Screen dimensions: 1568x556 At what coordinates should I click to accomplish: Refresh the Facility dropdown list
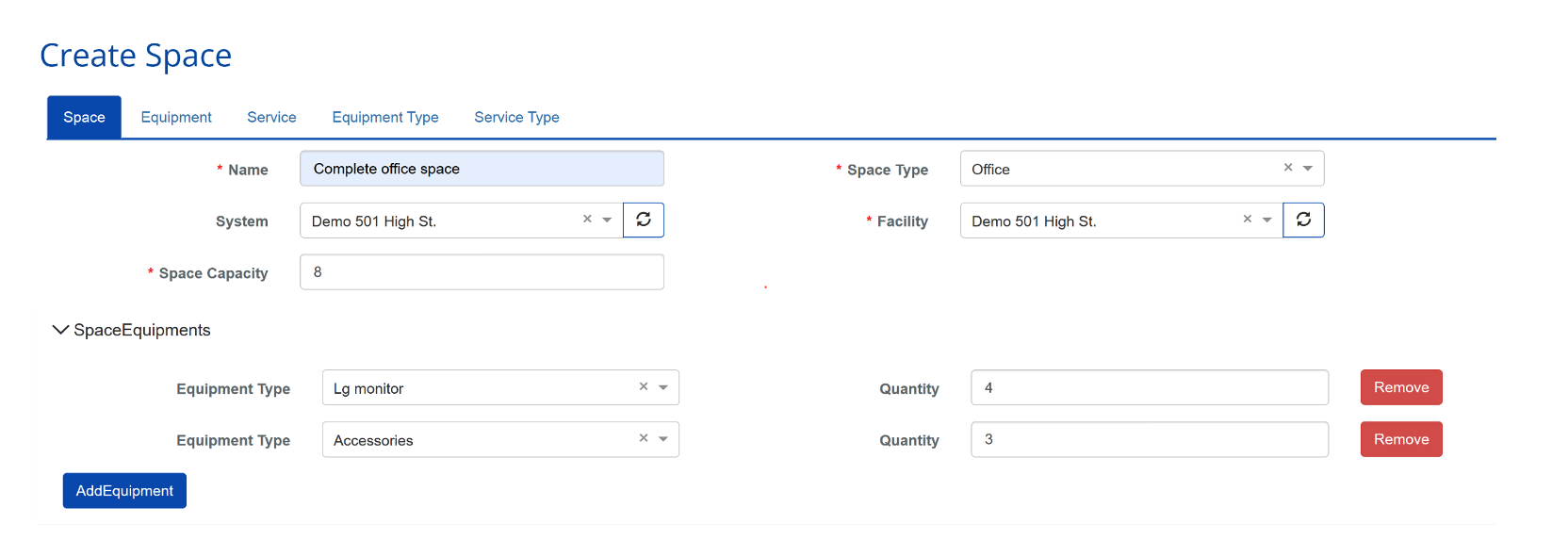pos(1303,221)
